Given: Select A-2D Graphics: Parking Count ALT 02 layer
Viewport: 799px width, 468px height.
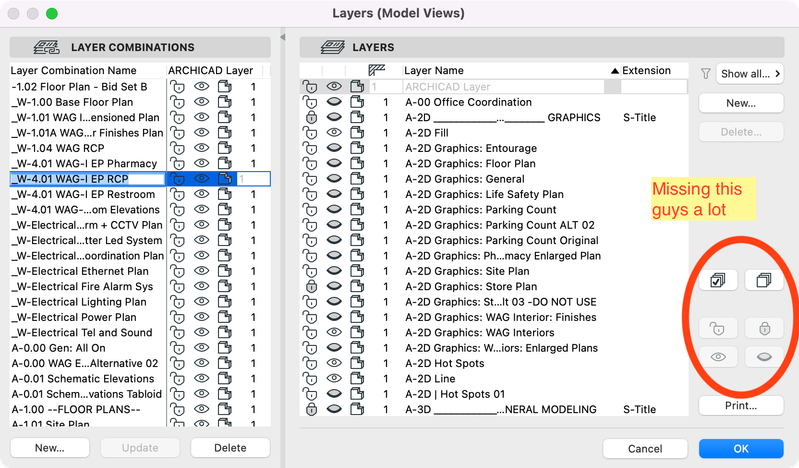Looking at the screenshot, I should pyautogui.click(x=500, y=225).
